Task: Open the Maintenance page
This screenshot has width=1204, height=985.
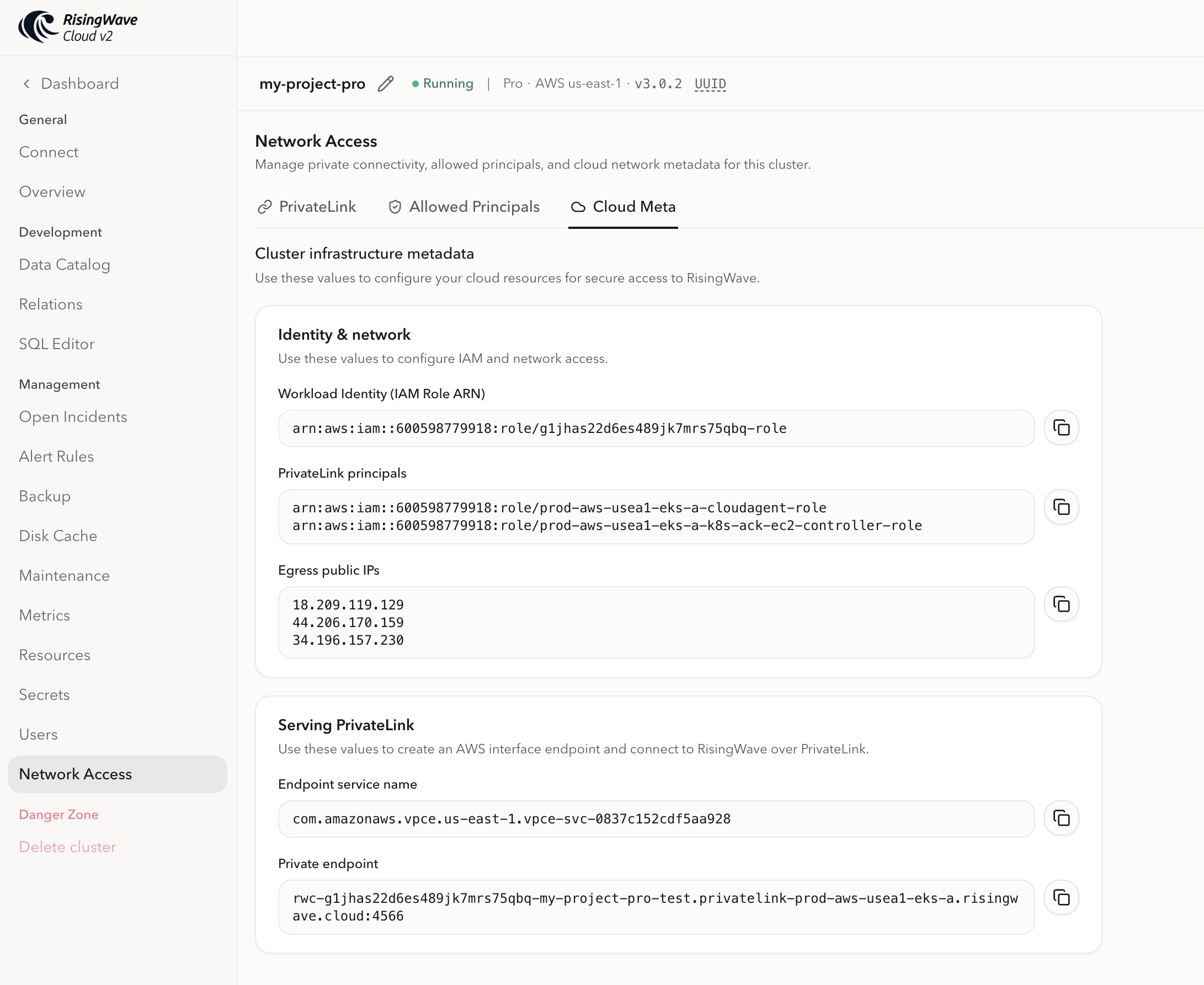Action: pos(64,575)
